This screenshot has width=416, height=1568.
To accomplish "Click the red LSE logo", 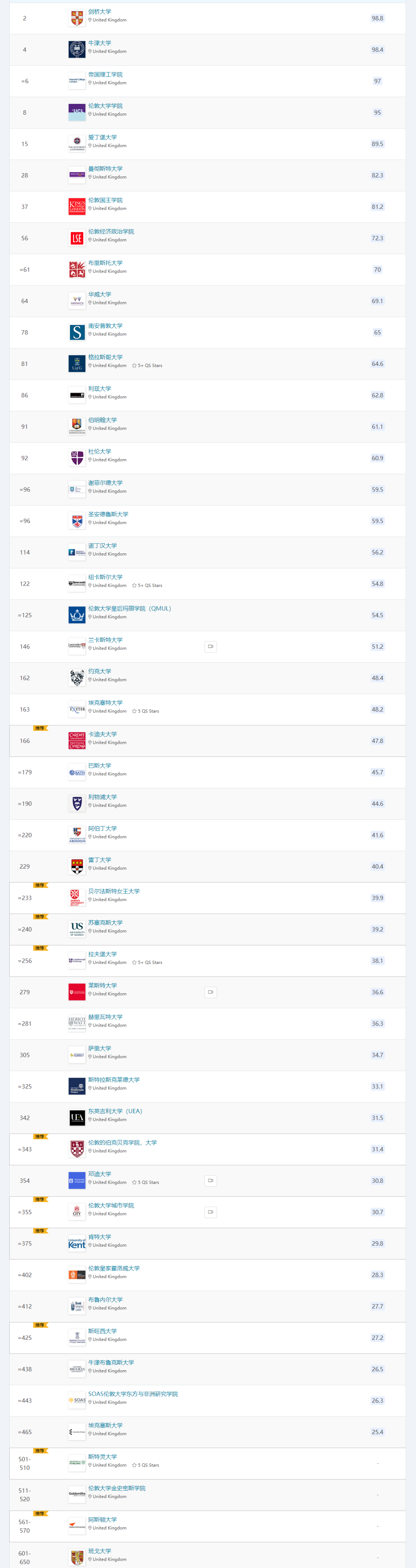I will coord(77,239).
